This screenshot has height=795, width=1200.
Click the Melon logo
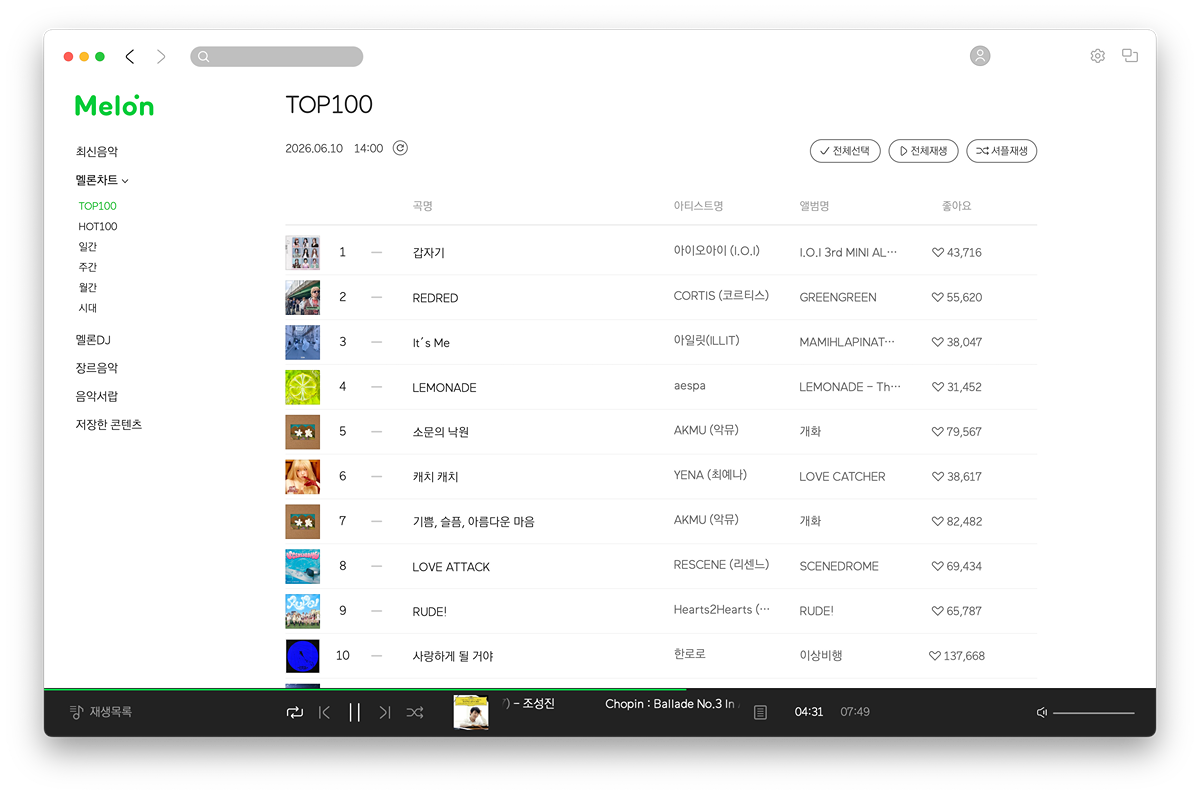(x=115, y=105)
